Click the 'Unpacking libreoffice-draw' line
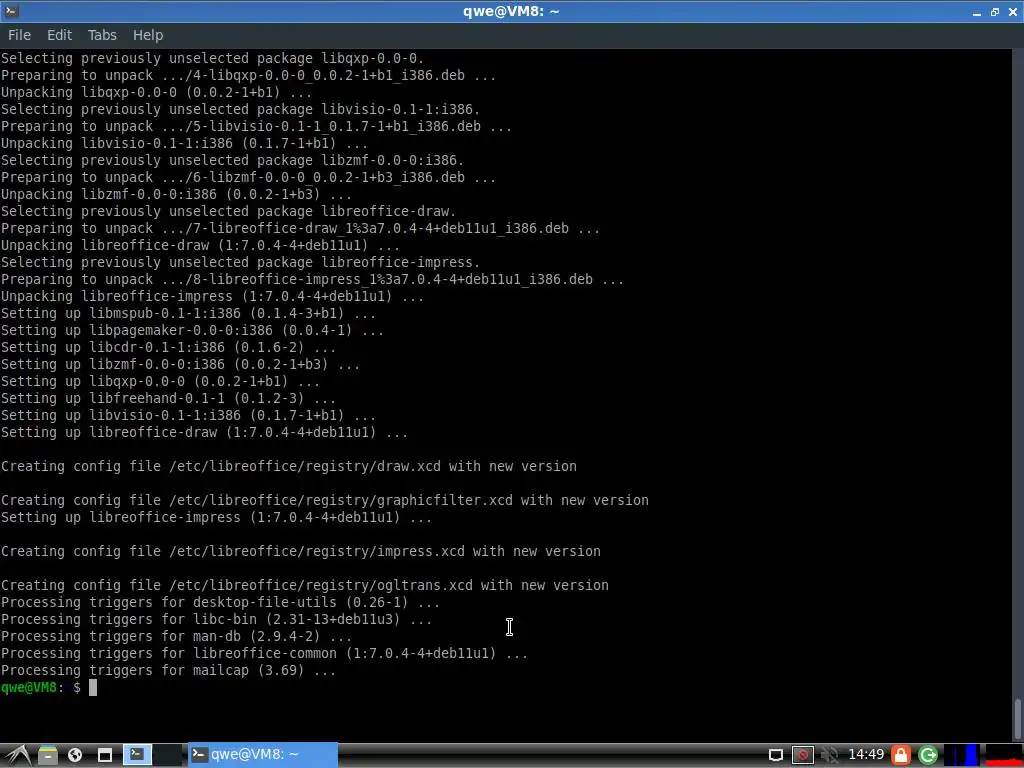Viewport: 1024px width, 768px height. (x=200, y=246)
